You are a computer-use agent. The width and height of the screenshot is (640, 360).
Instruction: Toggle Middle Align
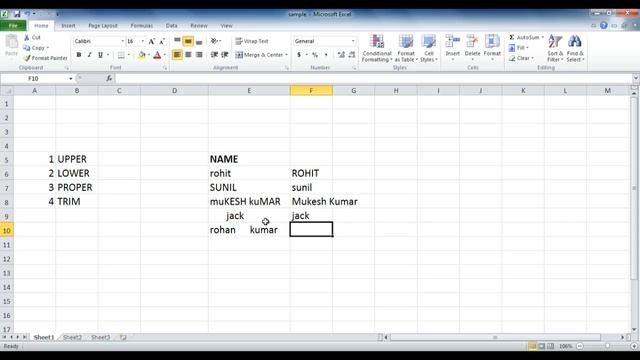point(188,41)
